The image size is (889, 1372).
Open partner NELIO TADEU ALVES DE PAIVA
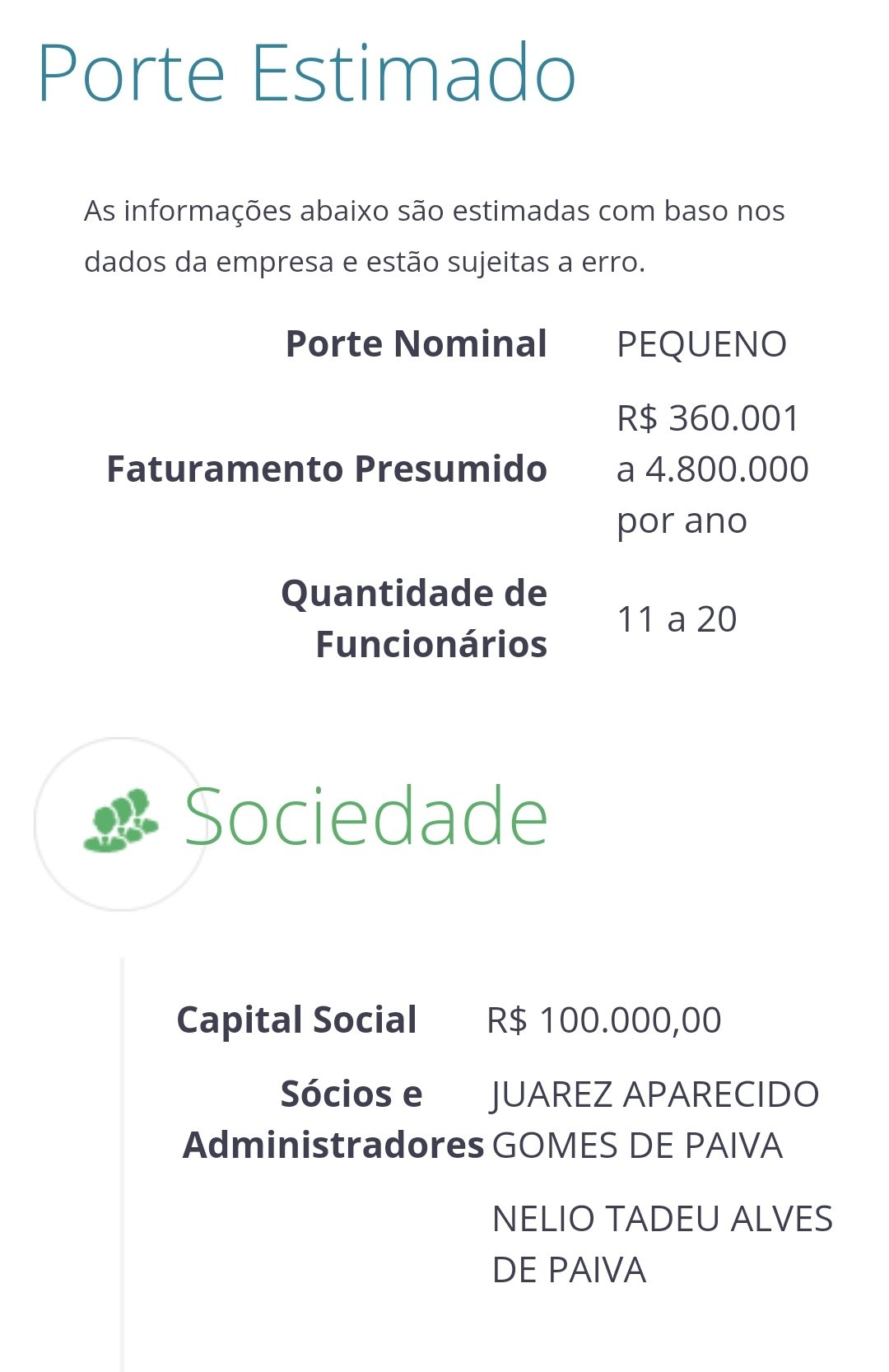point(662,1244)
